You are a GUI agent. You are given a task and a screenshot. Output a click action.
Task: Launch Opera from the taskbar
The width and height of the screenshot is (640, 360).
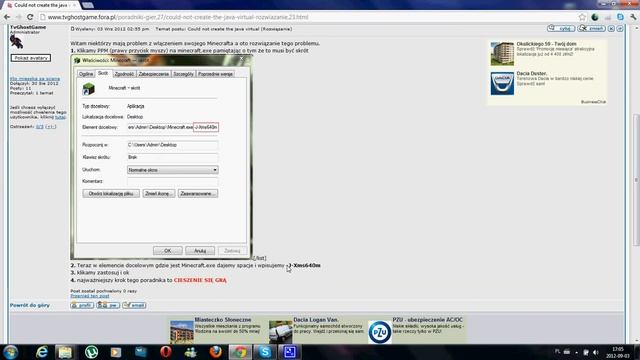[166, 352]
